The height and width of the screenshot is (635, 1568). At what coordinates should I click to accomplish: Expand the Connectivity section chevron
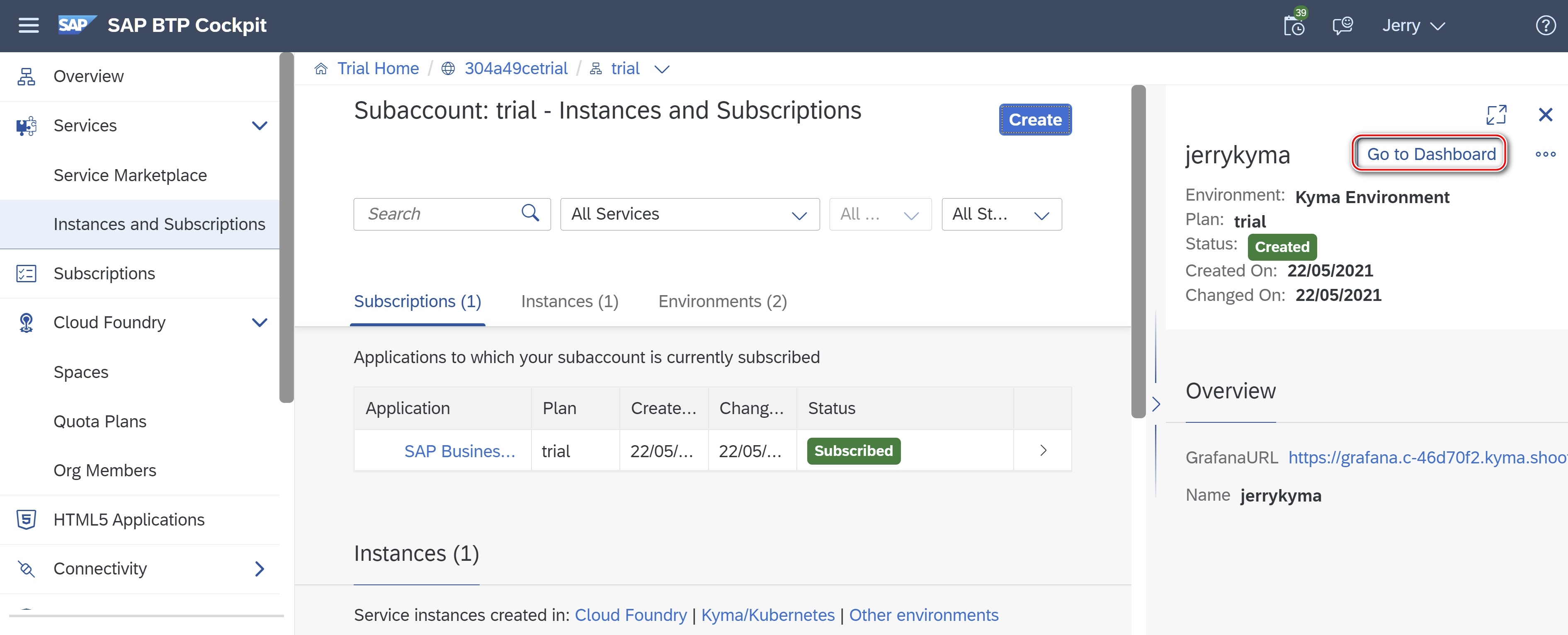[x=259, y=569]
